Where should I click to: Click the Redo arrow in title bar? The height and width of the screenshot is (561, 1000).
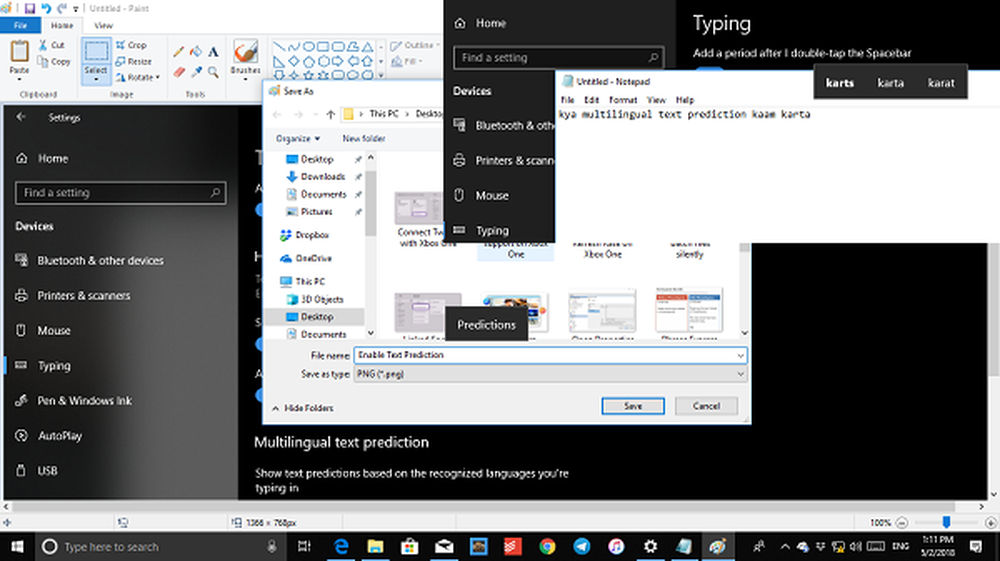(x=62, y=8)
